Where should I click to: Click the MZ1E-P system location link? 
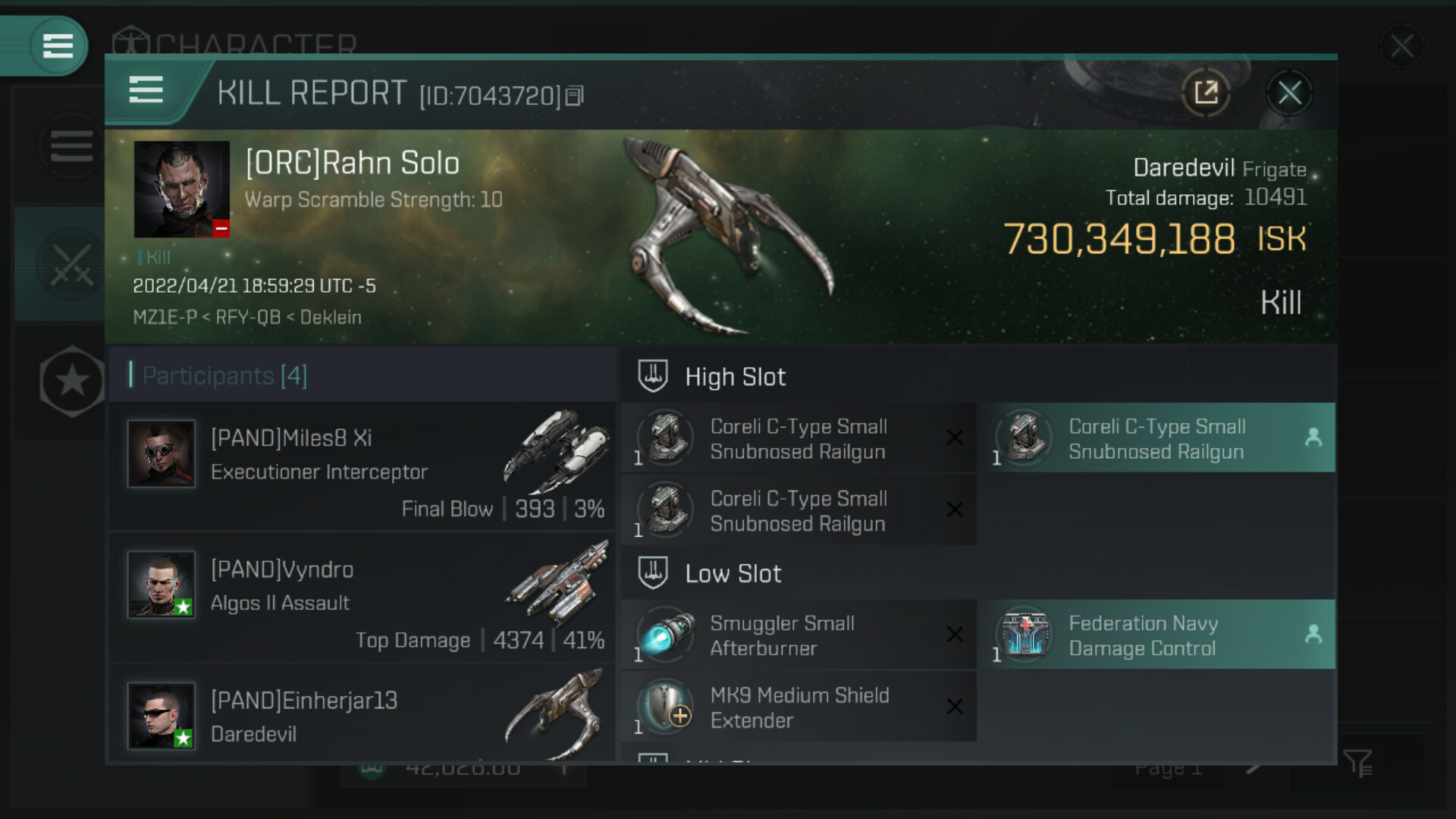tap(164, 317)
